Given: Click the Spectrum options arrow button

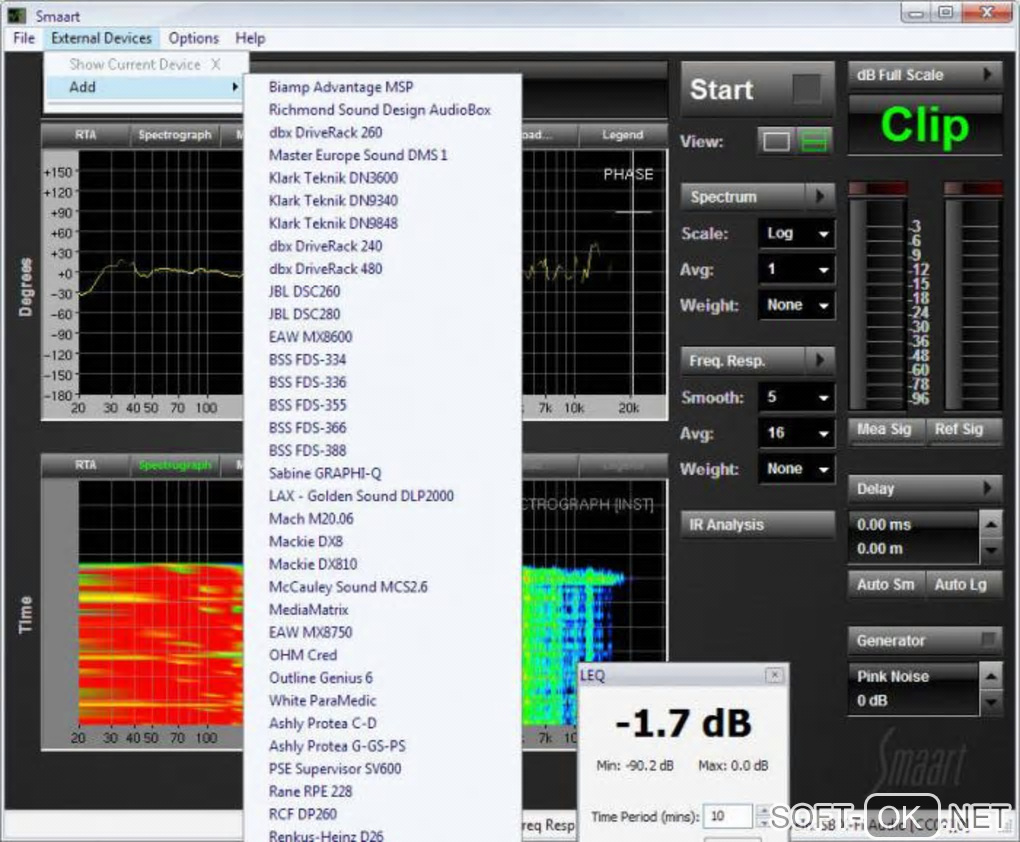Looking at the screenshot, I should (x=820, y=197).
